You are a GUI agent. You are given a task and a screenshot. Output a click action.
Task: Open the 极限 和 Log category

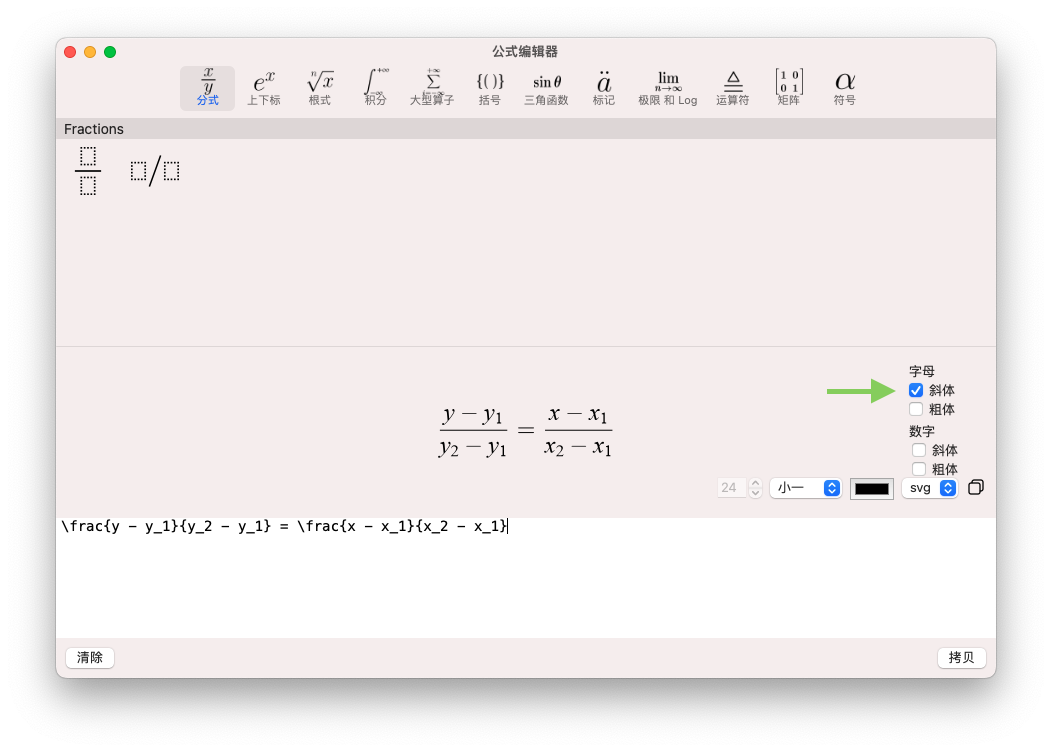point(668,88)
